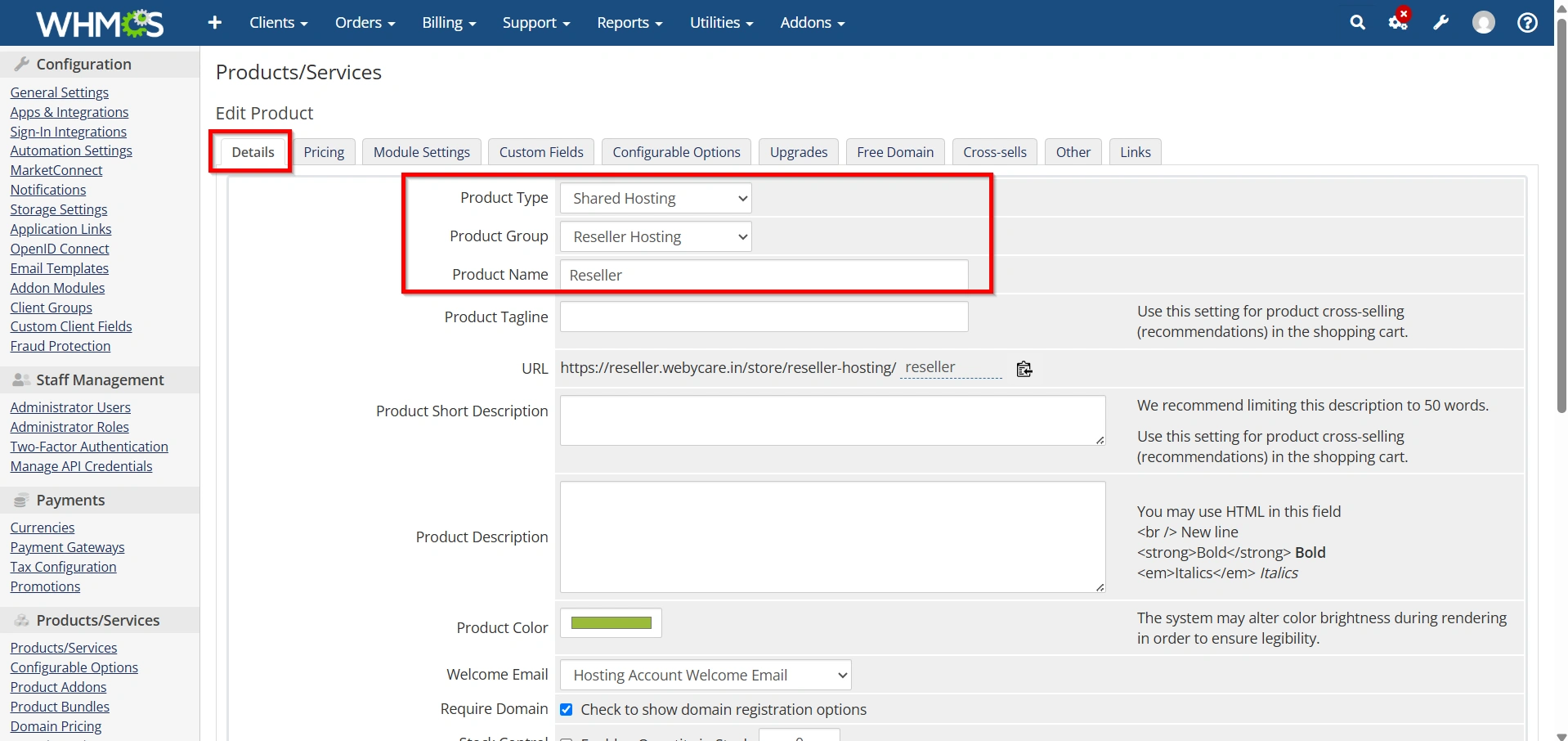Open the user account avatar menu

pyautogui.click(x=1484, y=23)
